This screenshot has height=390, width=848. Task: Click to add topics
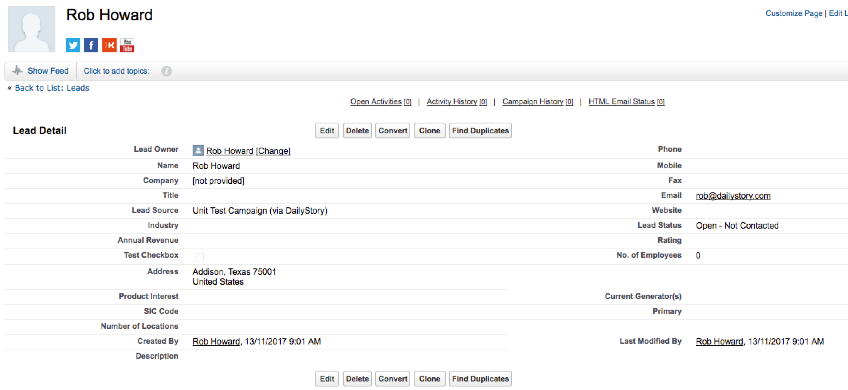116,71
